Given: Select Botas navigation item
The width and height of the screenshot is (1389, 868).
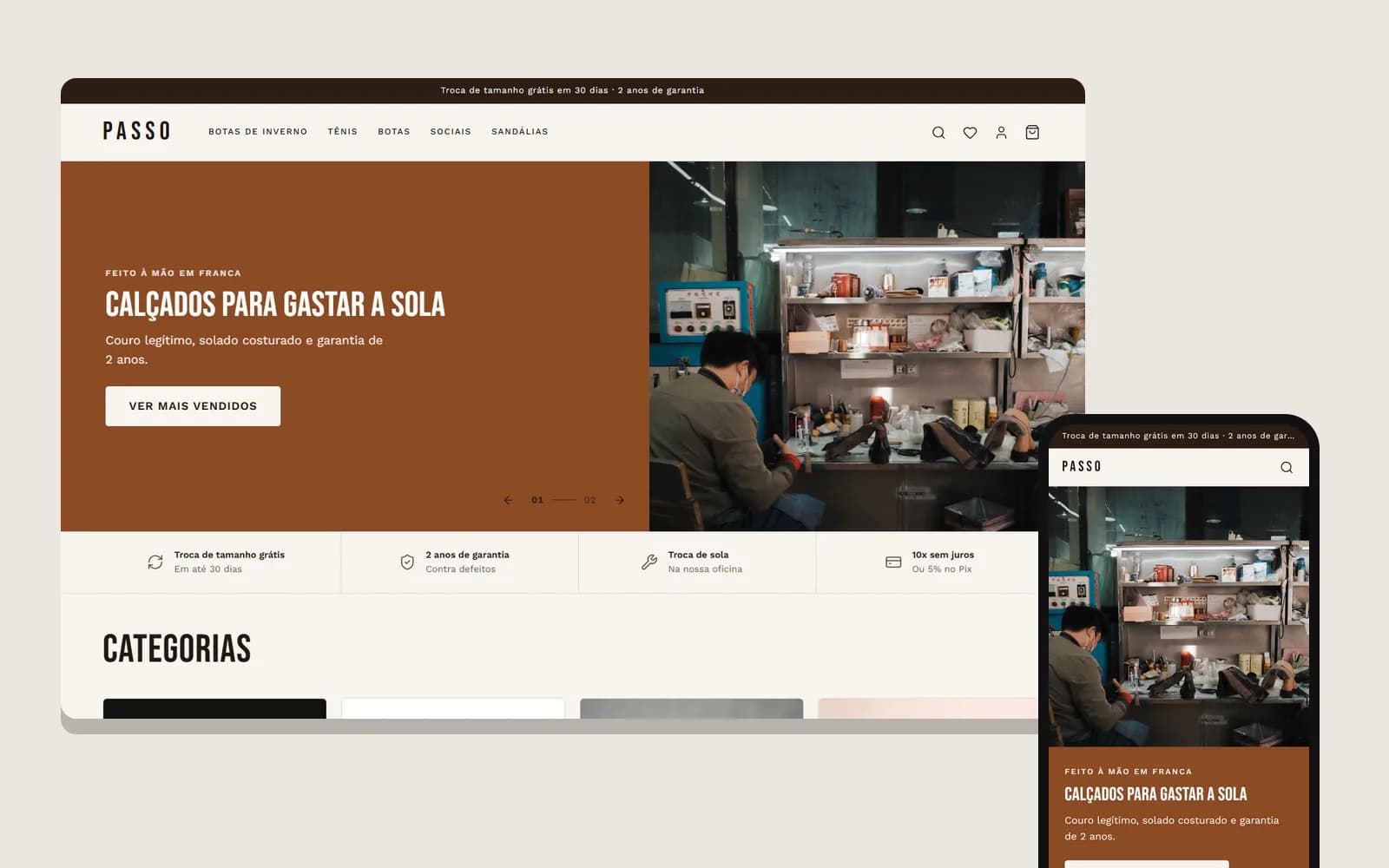Looking at the screenshot, I should (394, 132).
